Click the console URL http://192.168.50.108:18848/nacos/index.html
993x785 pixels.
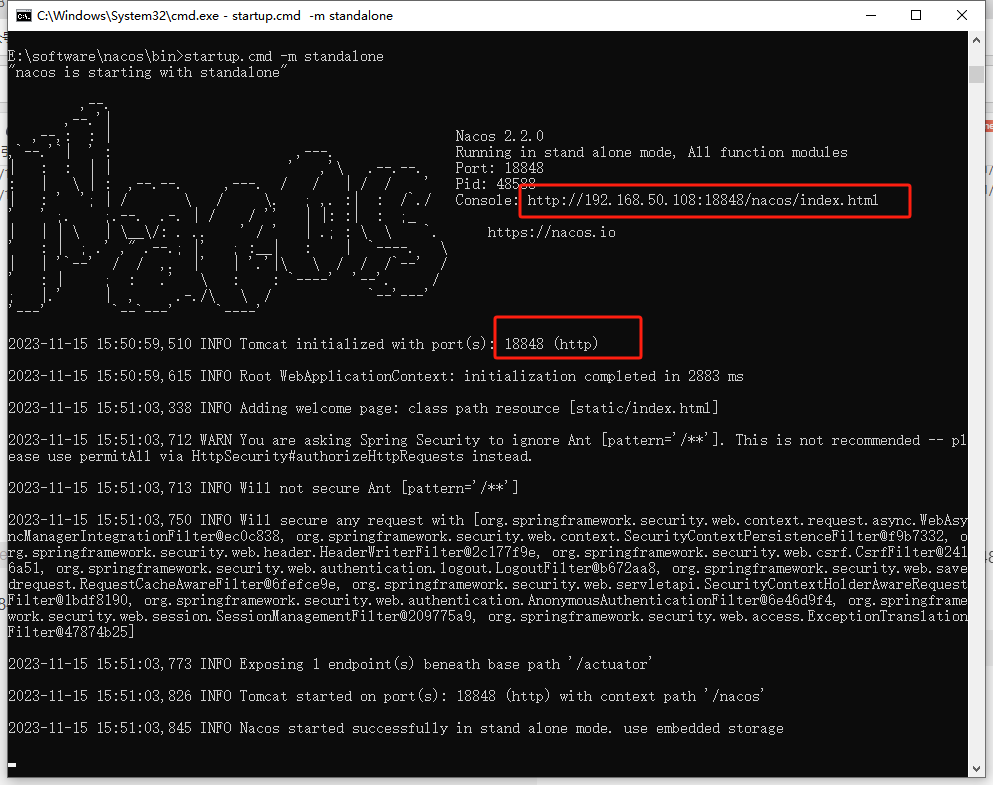[x=702, y=201]
